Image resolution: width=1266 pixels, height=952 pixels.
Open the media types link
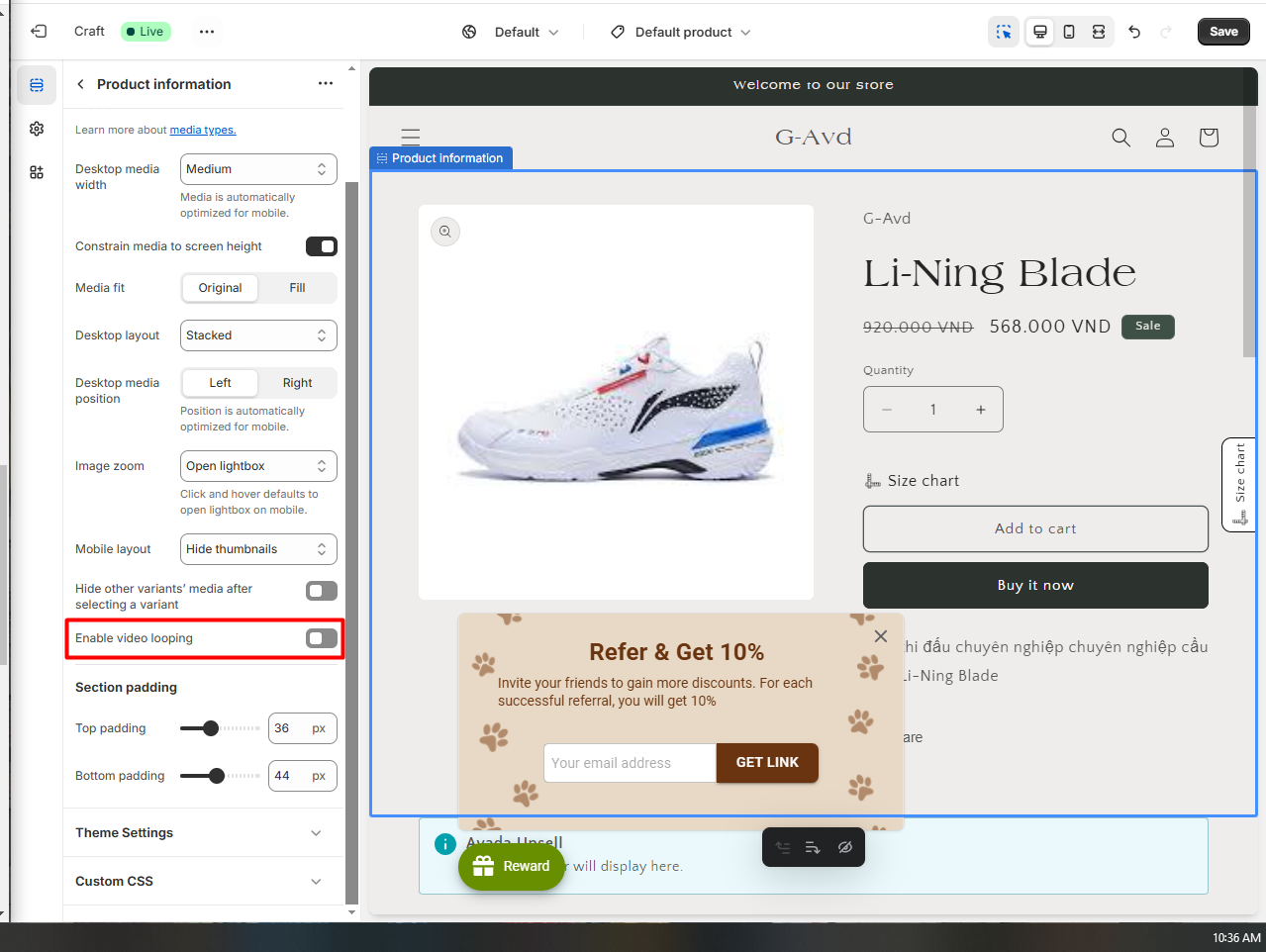tap(203, 130)
